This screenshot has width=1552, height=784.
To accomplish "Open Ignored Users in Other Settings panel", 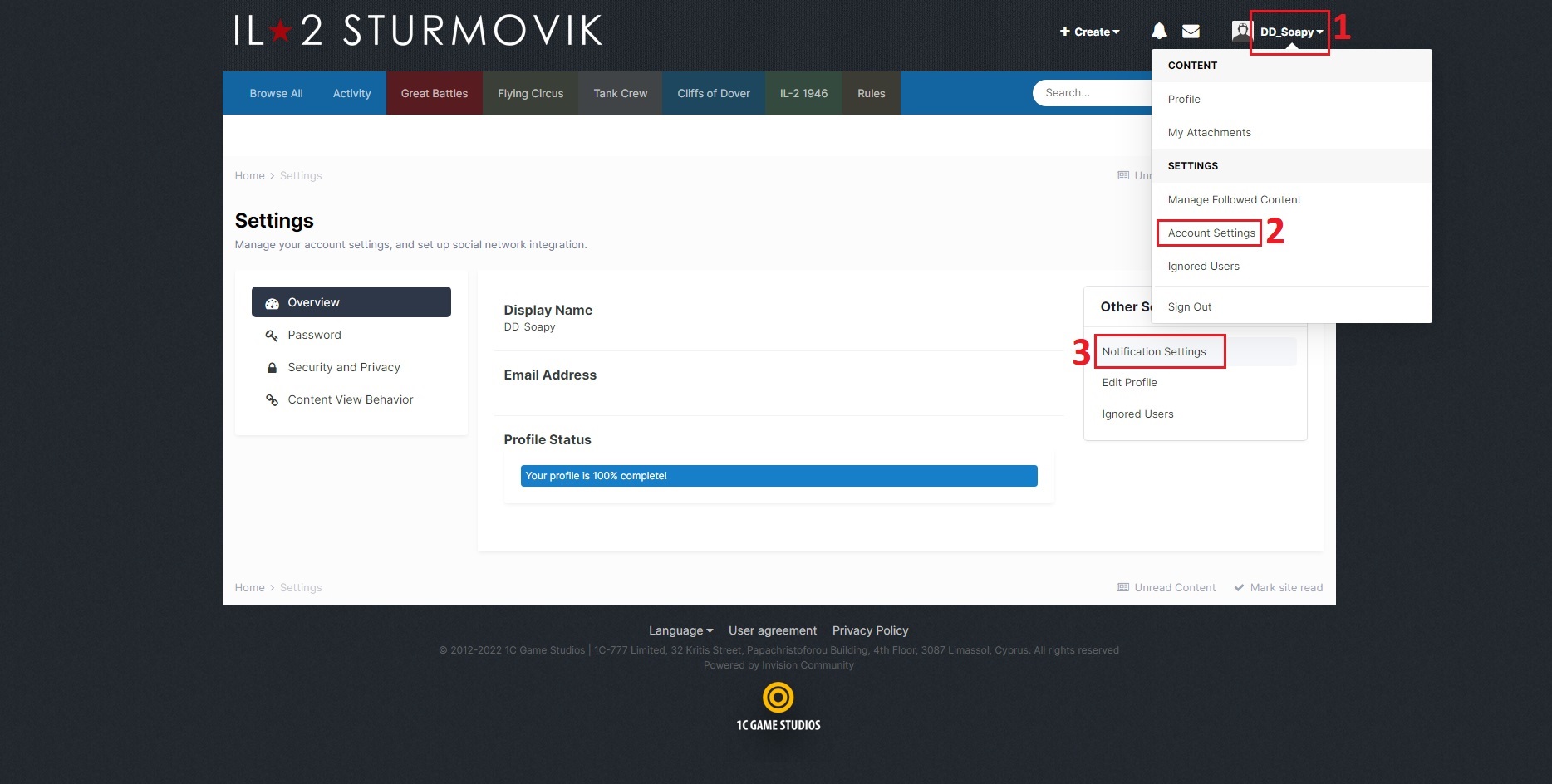I will click(x=1137, y=414).
